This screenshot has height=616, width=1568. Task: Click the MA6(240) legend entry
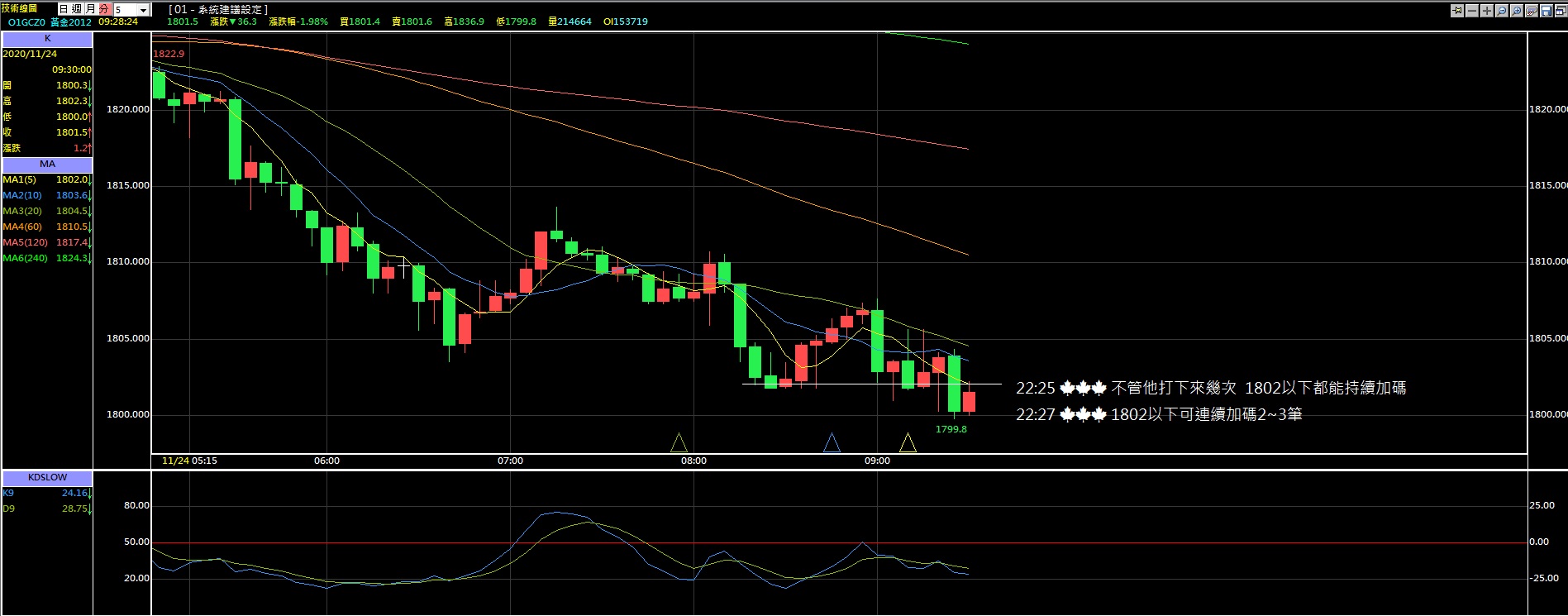tap(47, 258)
